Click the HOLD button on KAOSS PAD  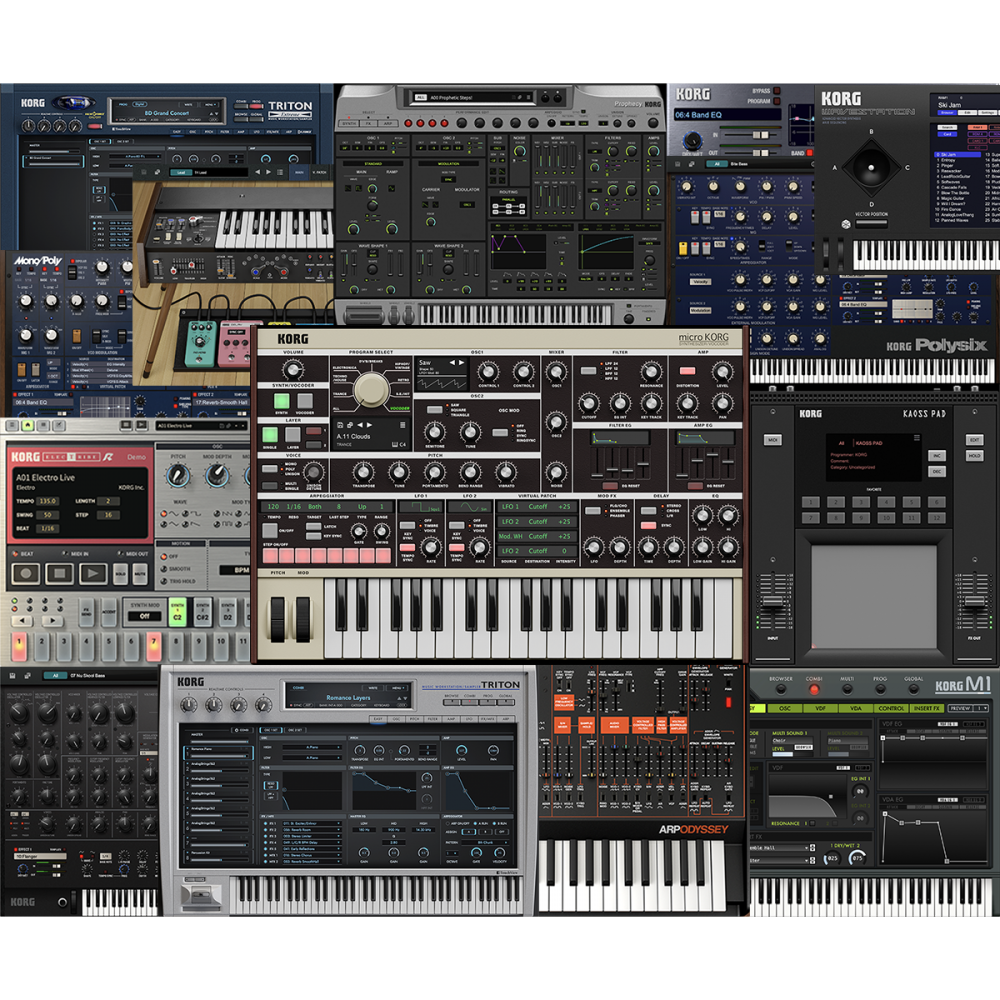tap(974, 456)
